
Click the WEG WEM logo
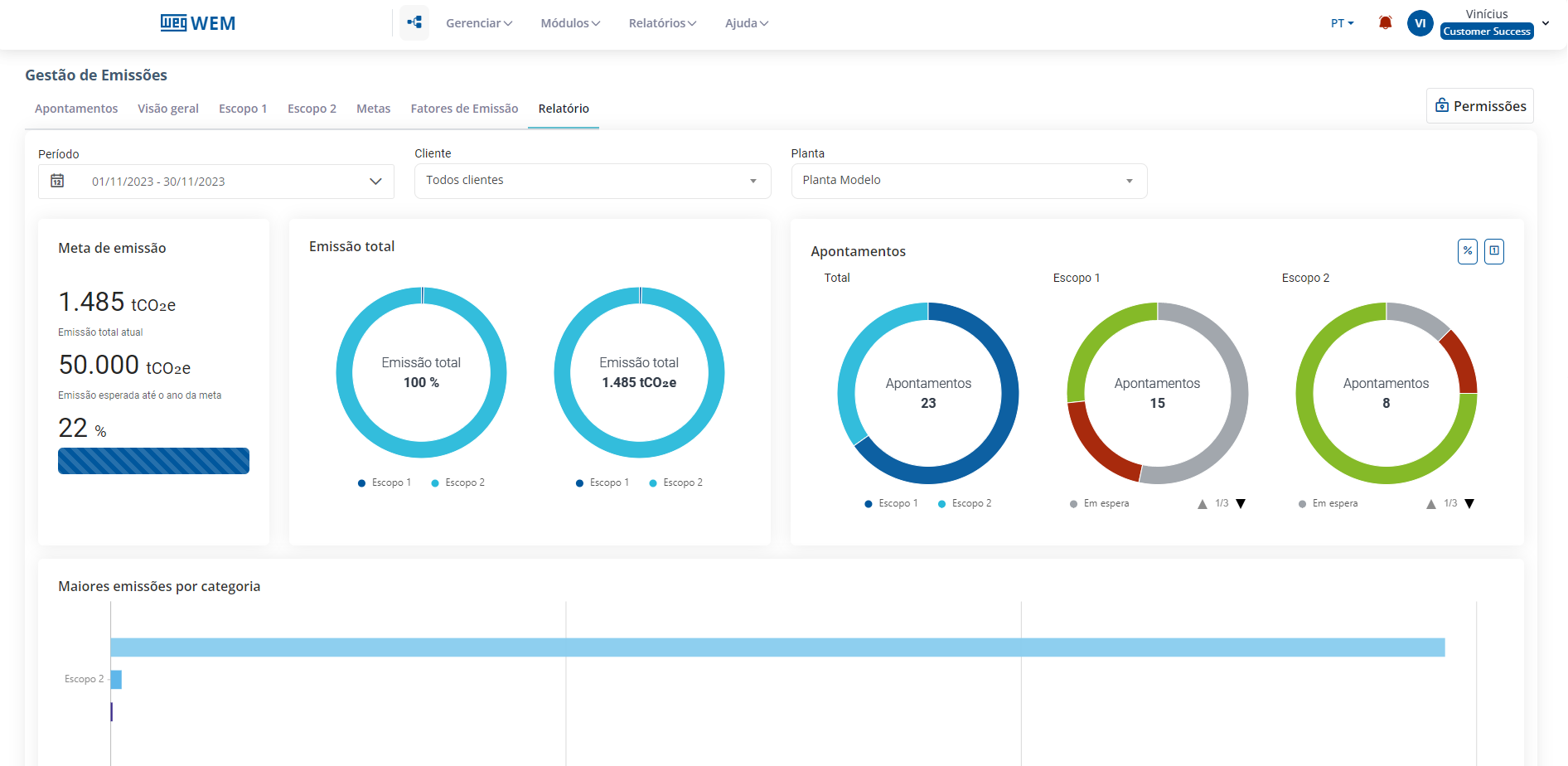(x=198, y=23)
